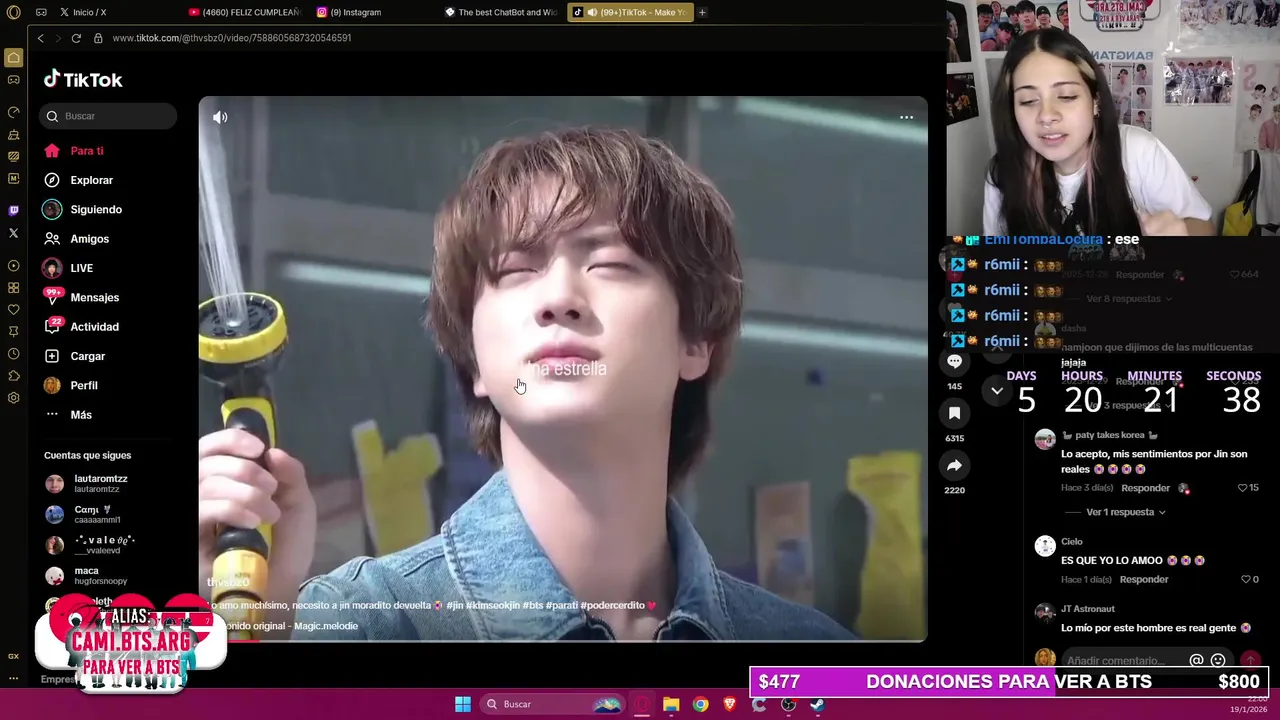This screenshot has width=1280, height=720.
Task: Click the TikTok logo
Action: point(83,80)
